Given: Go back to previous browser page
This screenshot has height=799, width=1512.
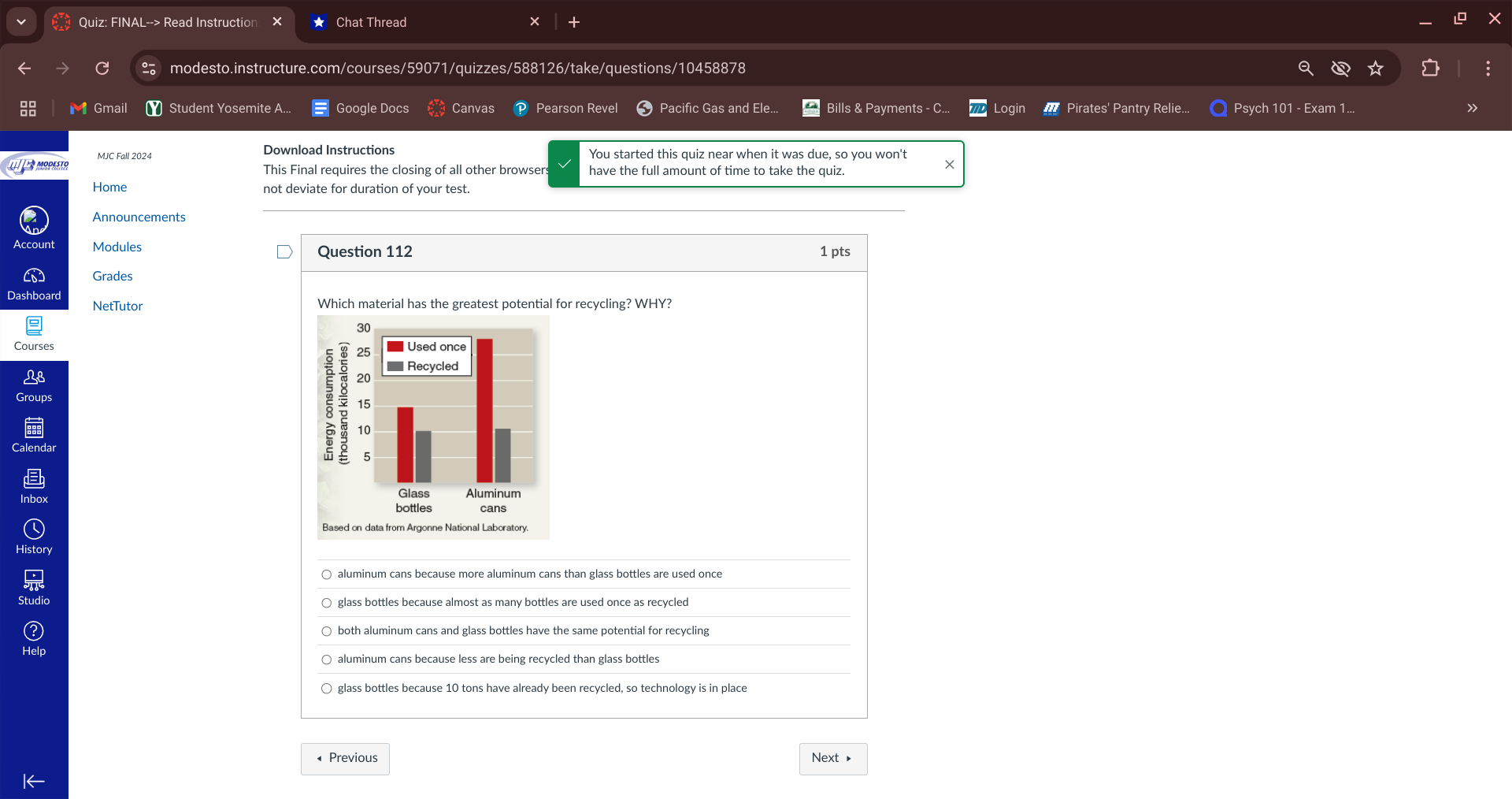Looking at the screenshot, I should click(24, 69).
